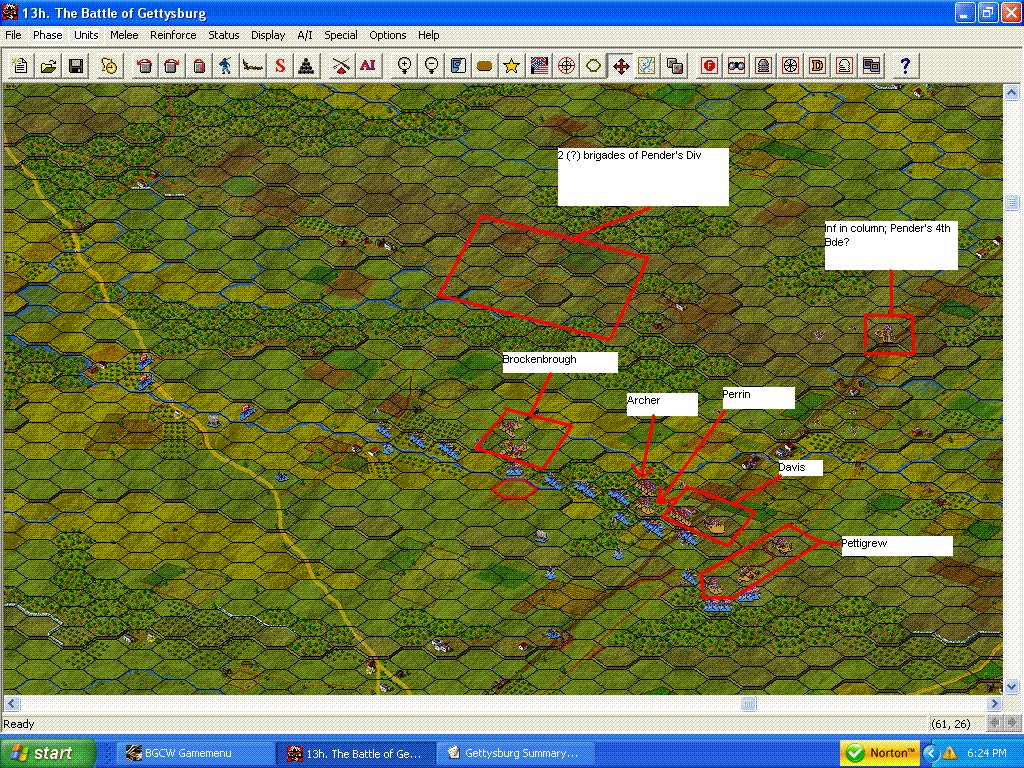The height and width of the screenshot is (768, 1024).
Task: Click the clock next-phase icon
Action: [x=109, y=65]
